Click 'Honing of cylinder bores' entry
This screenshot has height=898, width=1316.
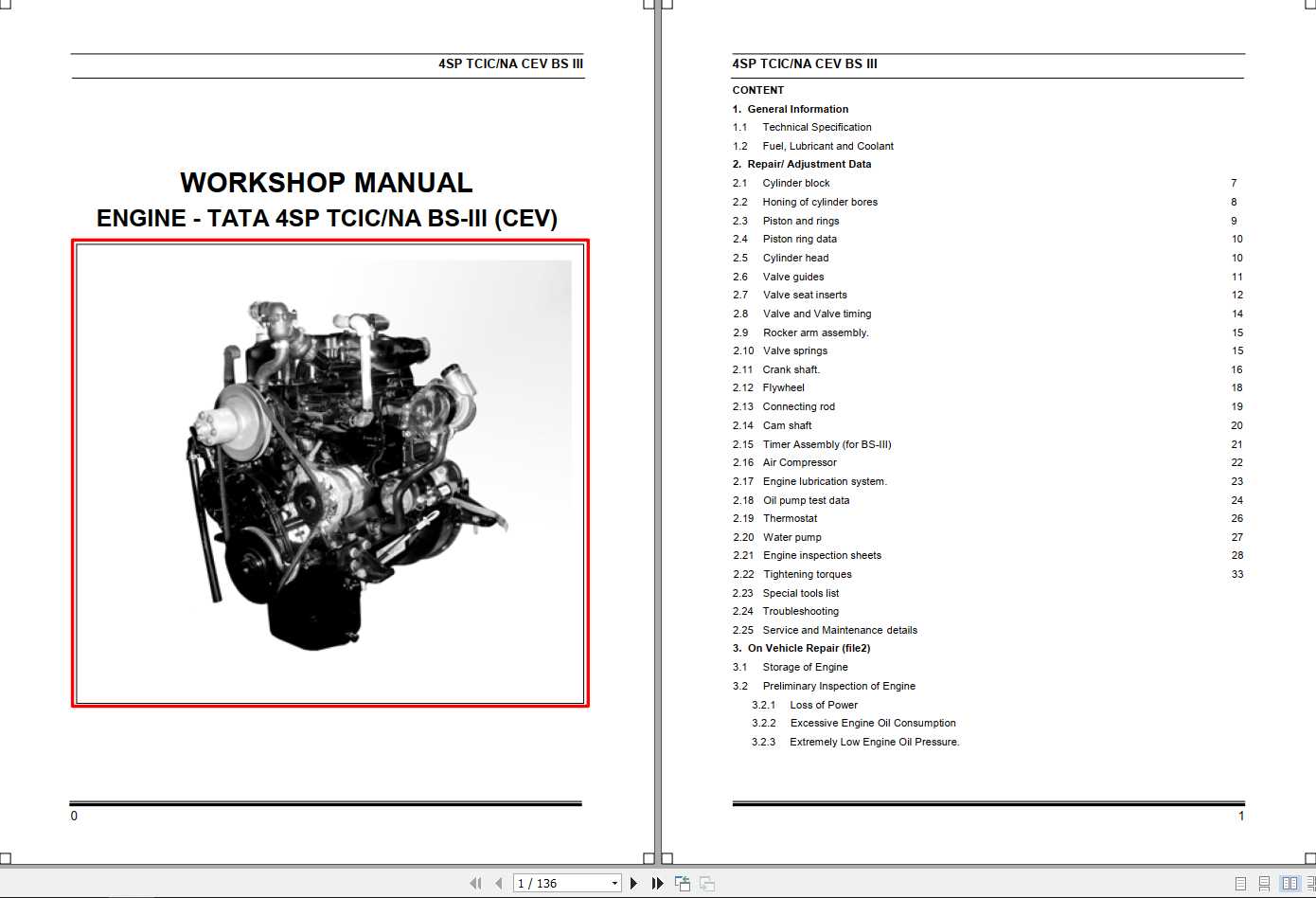point(820,202)
